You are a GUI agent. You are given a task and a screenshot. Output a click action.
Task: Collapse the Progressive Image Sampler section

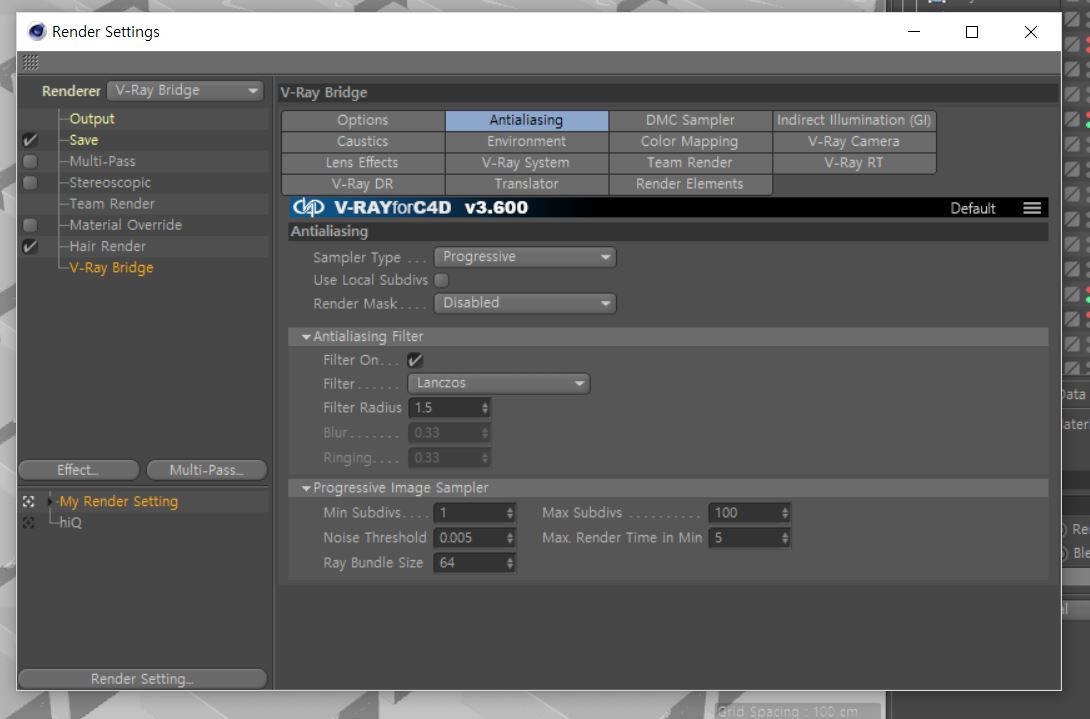pyautogui.click(x=306, y=488)
